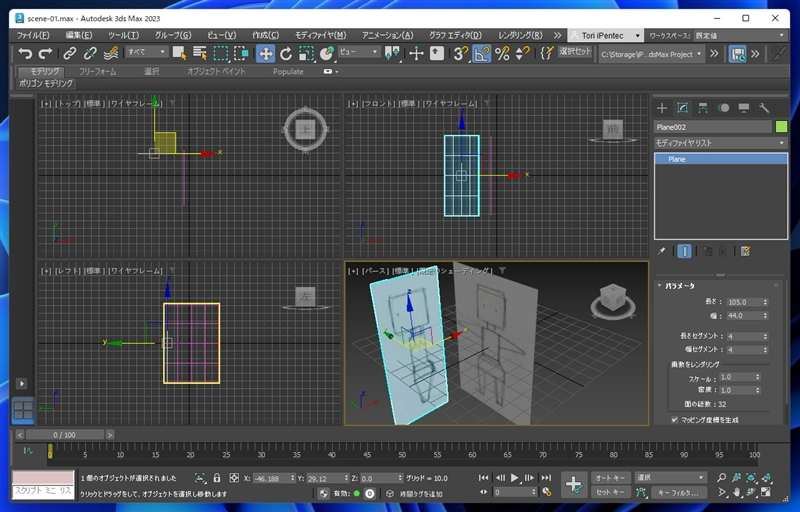Open the モディファイヤ(M) menu
This screenshot has width=800, height=512.
(x=320, y=35)
